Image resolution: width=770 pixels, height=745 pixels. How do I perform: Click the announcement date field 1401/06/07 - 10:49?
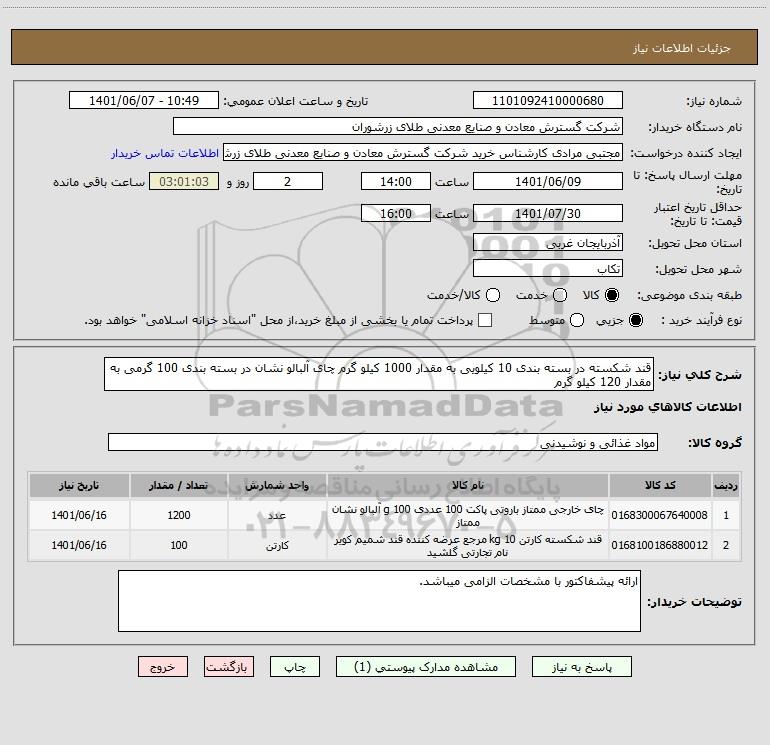coord(144,100)
